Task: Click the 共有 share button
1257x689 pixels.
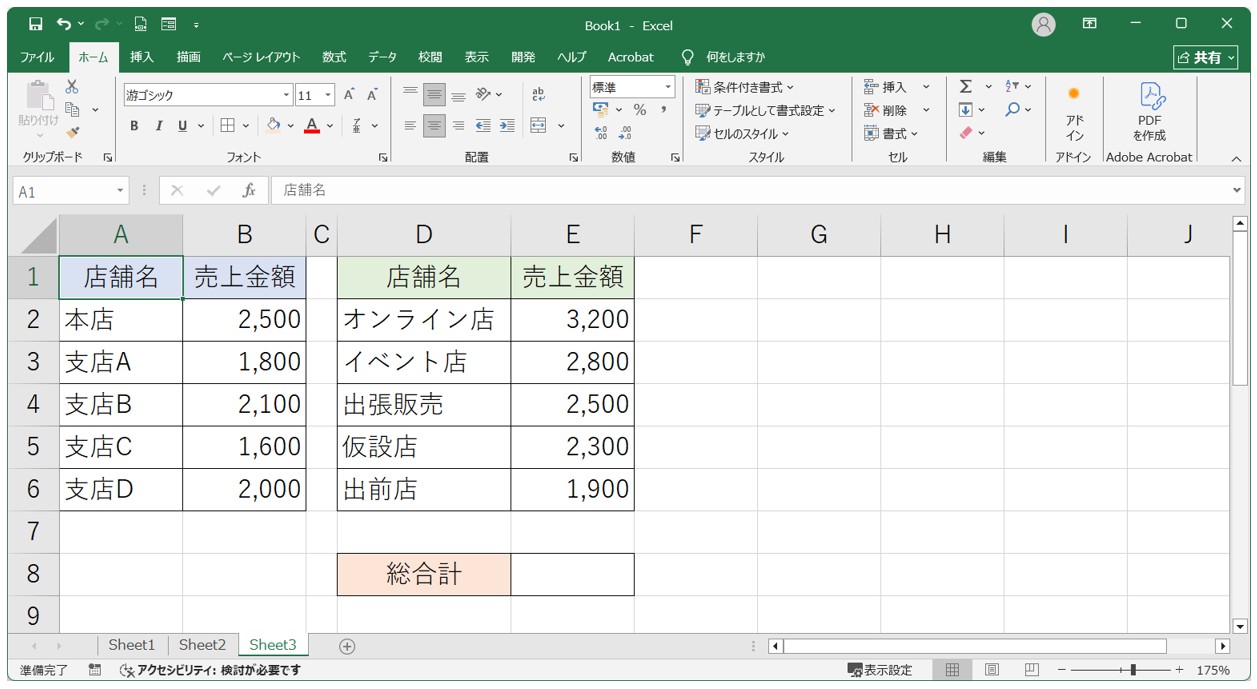Action: tap(1207, 58)
